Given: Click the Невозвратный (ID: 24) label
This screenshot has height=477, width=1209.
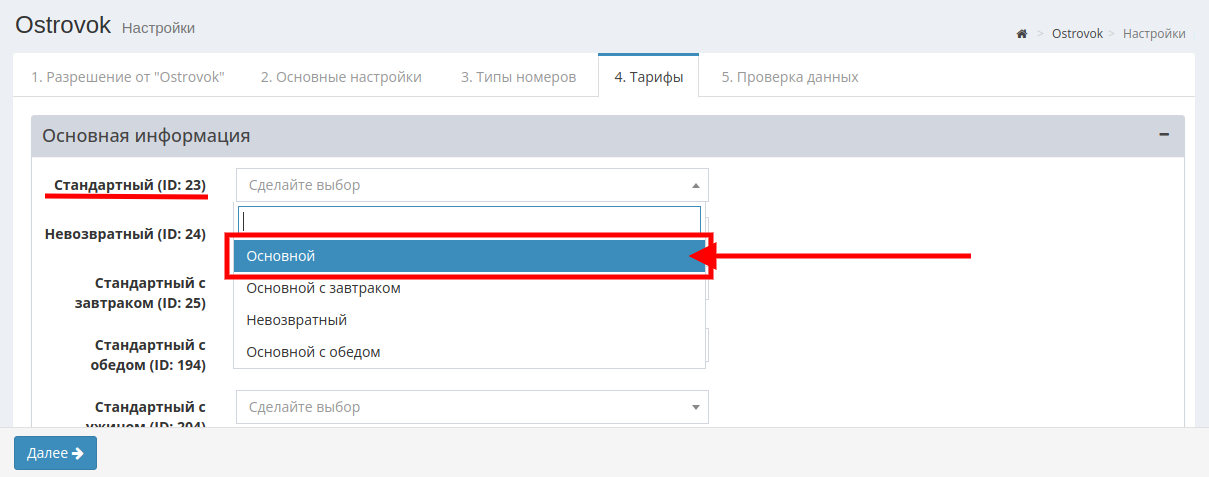Looking at the screenshot, I should [x=125, y=235].
